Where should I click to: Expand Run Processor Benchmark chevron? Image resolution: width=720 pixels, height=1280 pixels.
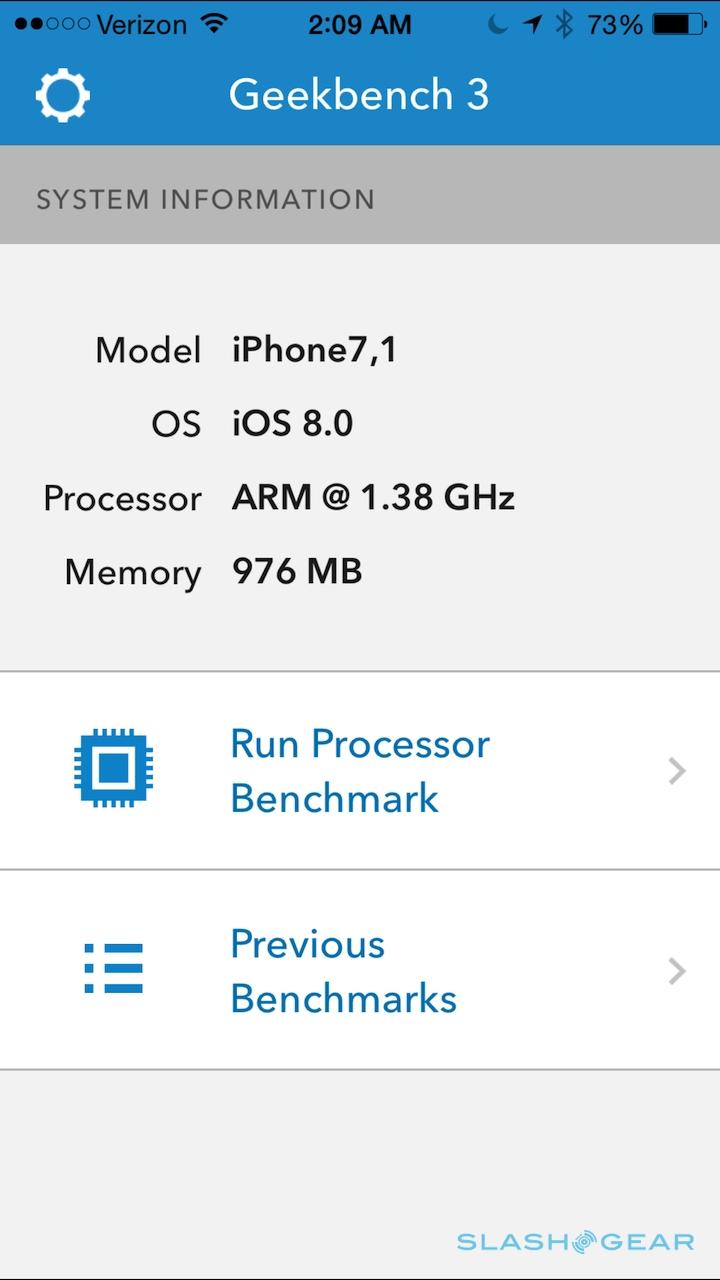click(677, 770)
